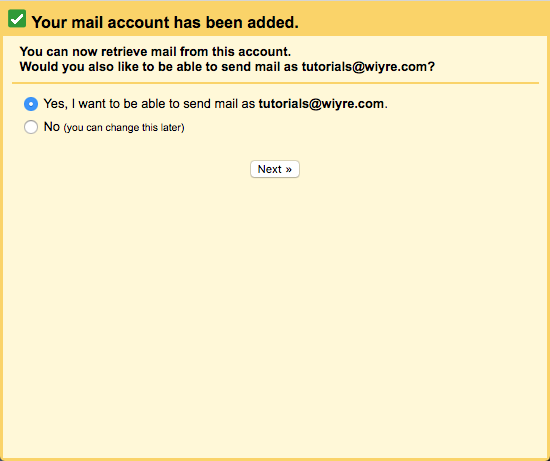Click the dark yellow header bar background
550x461 pixels.
[x=421, y=19]
